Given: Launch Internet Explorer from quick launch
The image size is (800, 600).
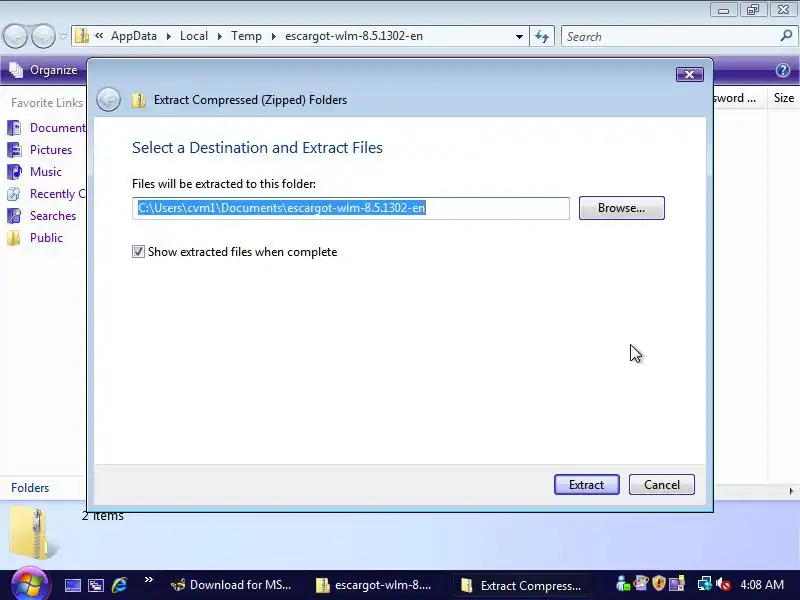Looking at the screenshot, I should coord(119,585).
